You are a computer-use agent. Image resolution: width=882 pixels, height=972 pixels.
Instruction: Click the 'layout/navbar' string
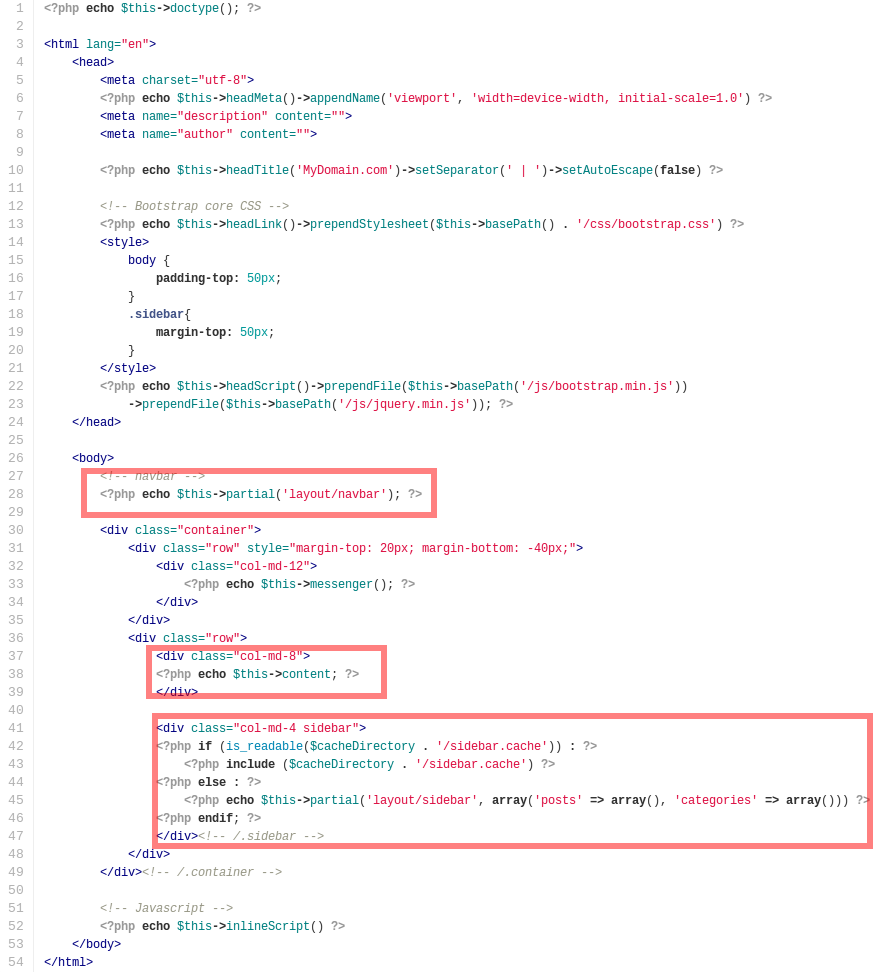[x=334, y=495]
